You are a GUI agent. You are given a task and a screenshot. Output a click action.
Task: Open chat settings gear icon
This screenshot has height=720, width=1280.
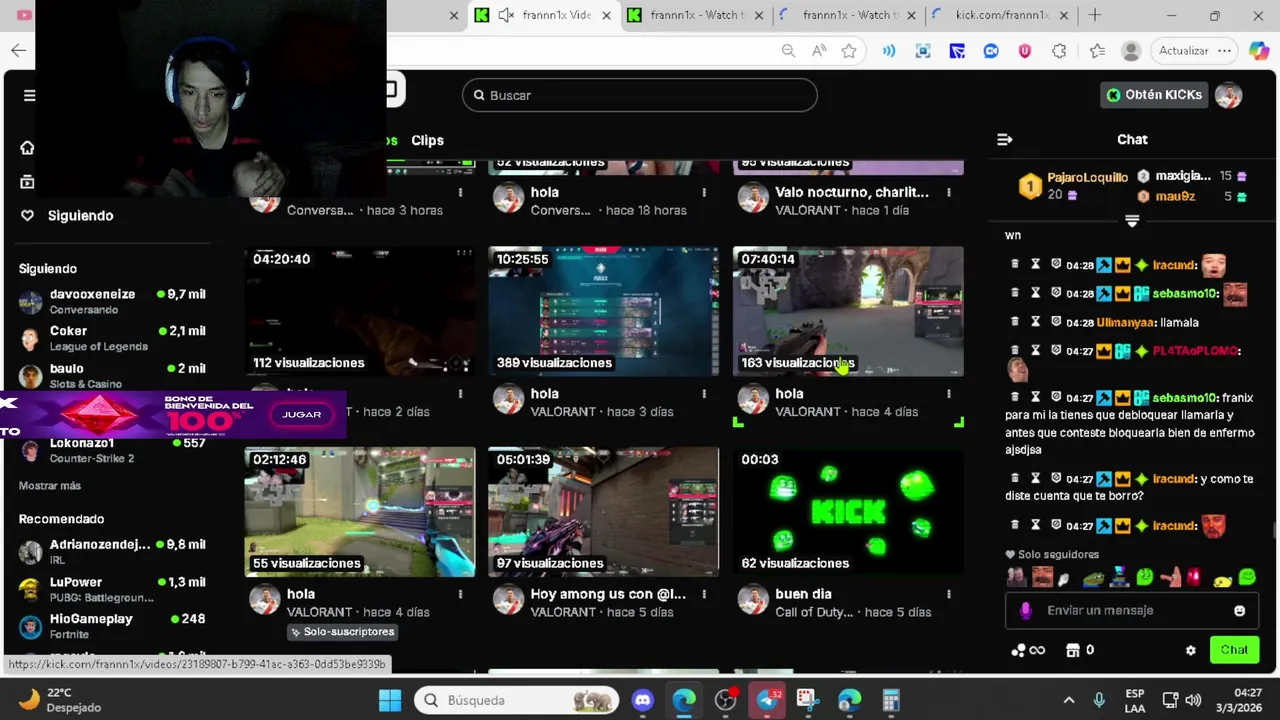click(x=1191, y=650)
